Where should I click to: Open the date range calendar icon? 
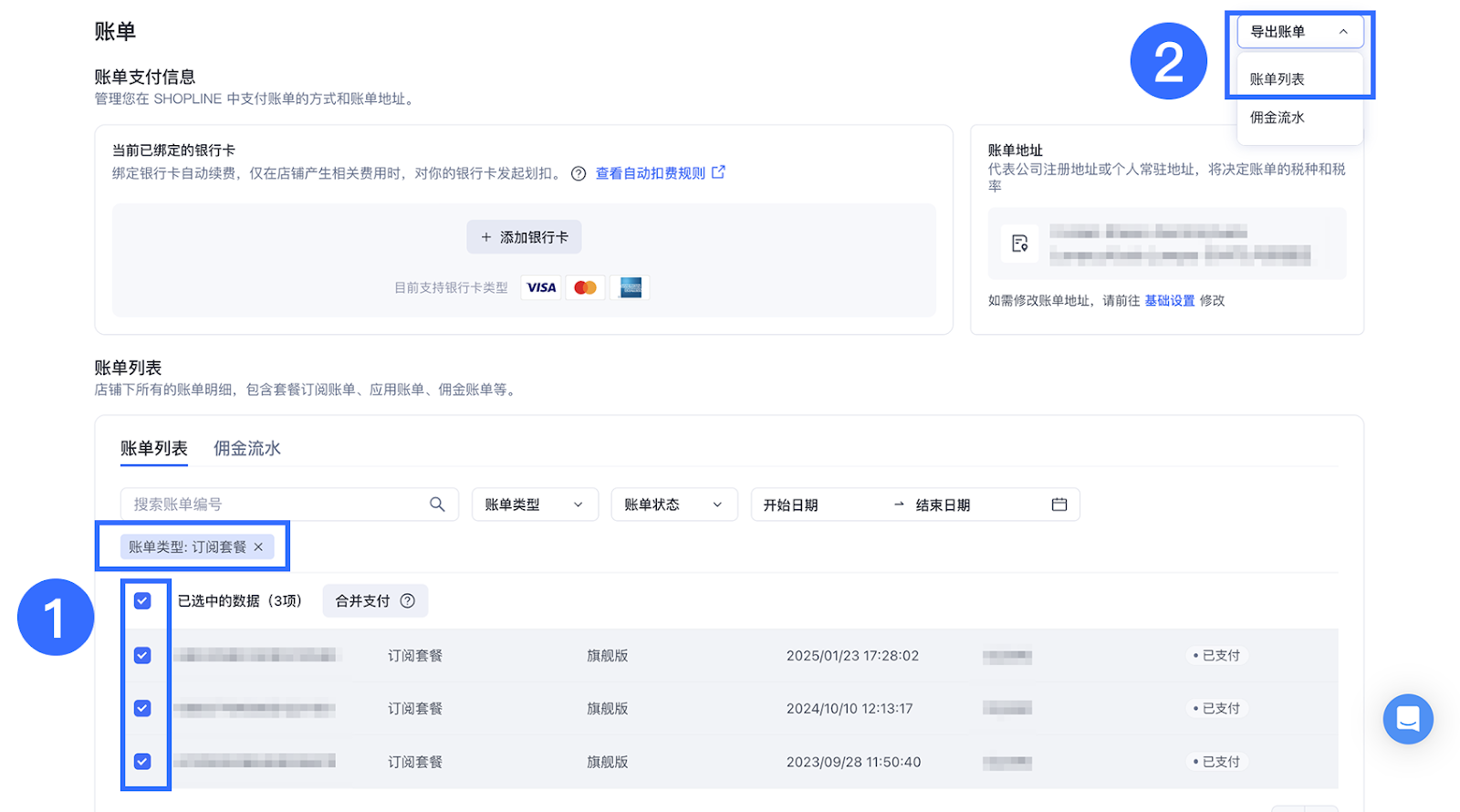point(1058,505)
